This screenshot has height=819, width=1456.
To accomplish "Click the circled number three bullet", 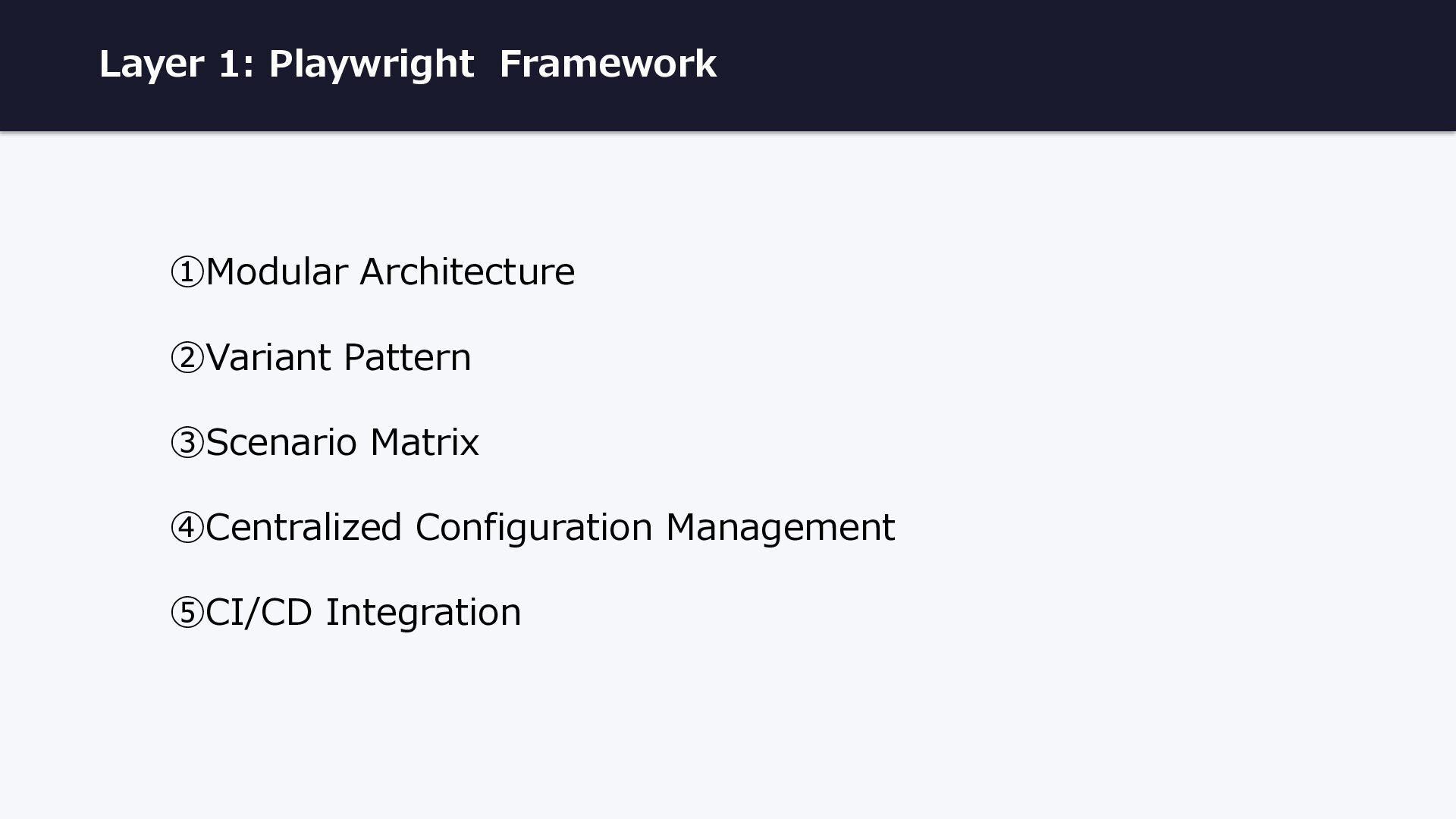I will [187, 442].
